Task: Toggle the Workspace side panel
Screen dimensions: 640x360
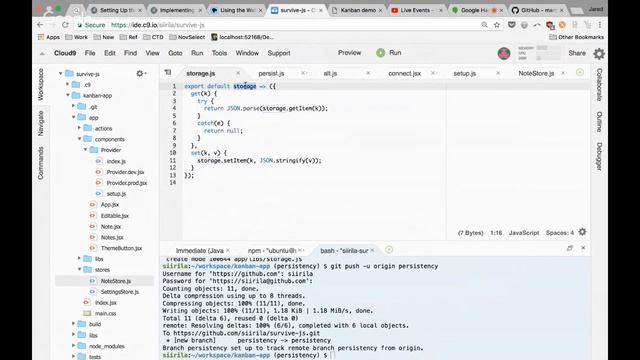Action: (40, 84)
